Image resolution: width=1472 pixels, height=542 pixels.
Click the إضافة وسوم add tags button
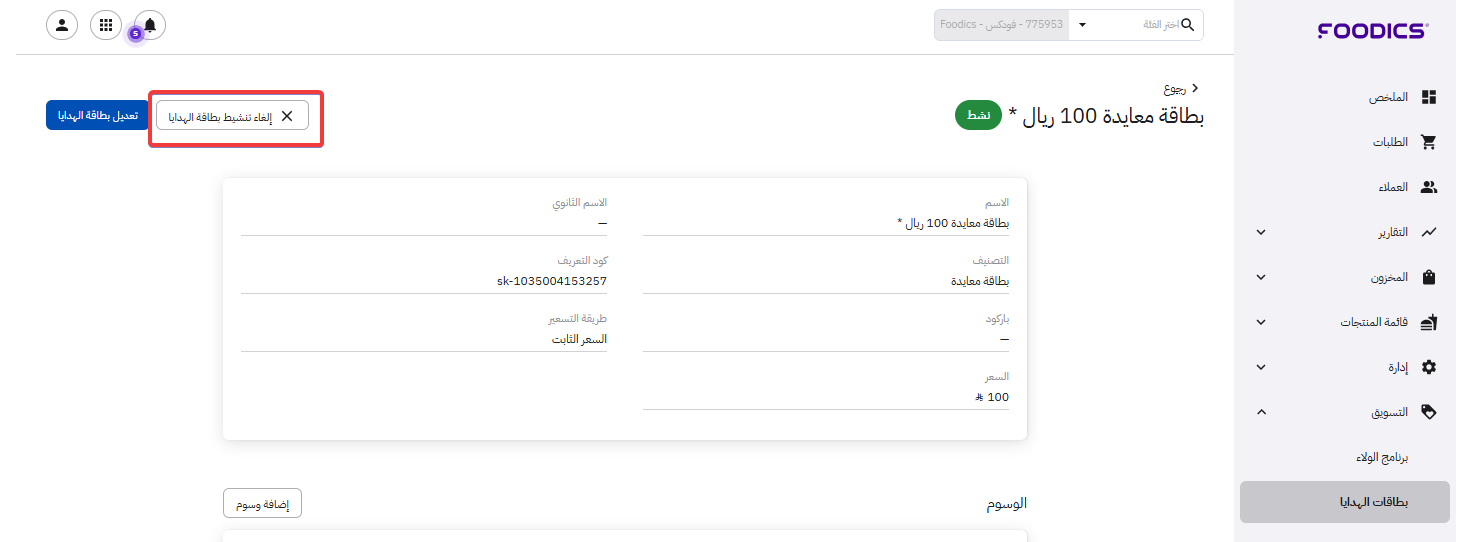pos(262,504)
